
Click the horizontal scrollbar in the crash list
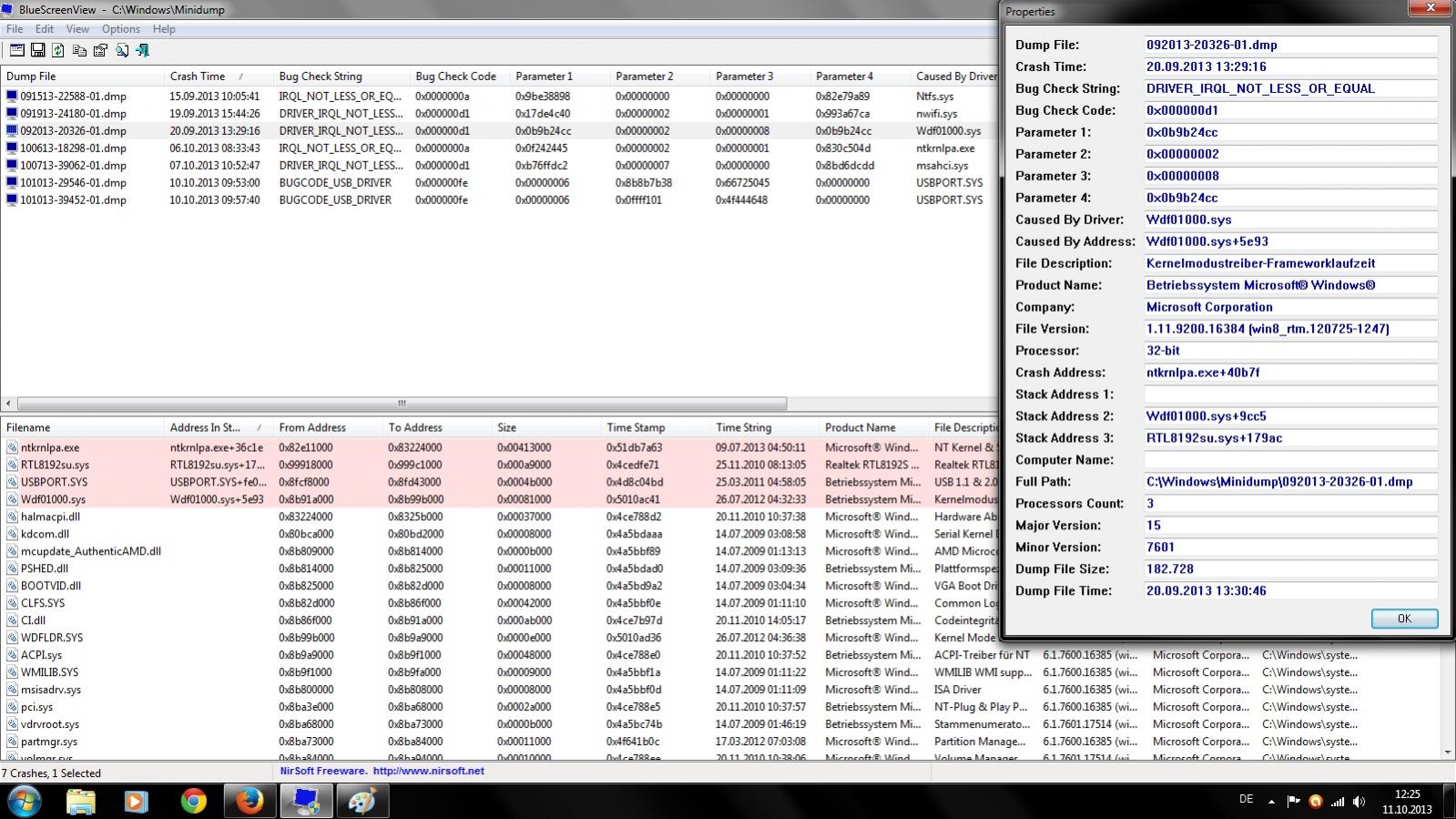pos(402,403)
